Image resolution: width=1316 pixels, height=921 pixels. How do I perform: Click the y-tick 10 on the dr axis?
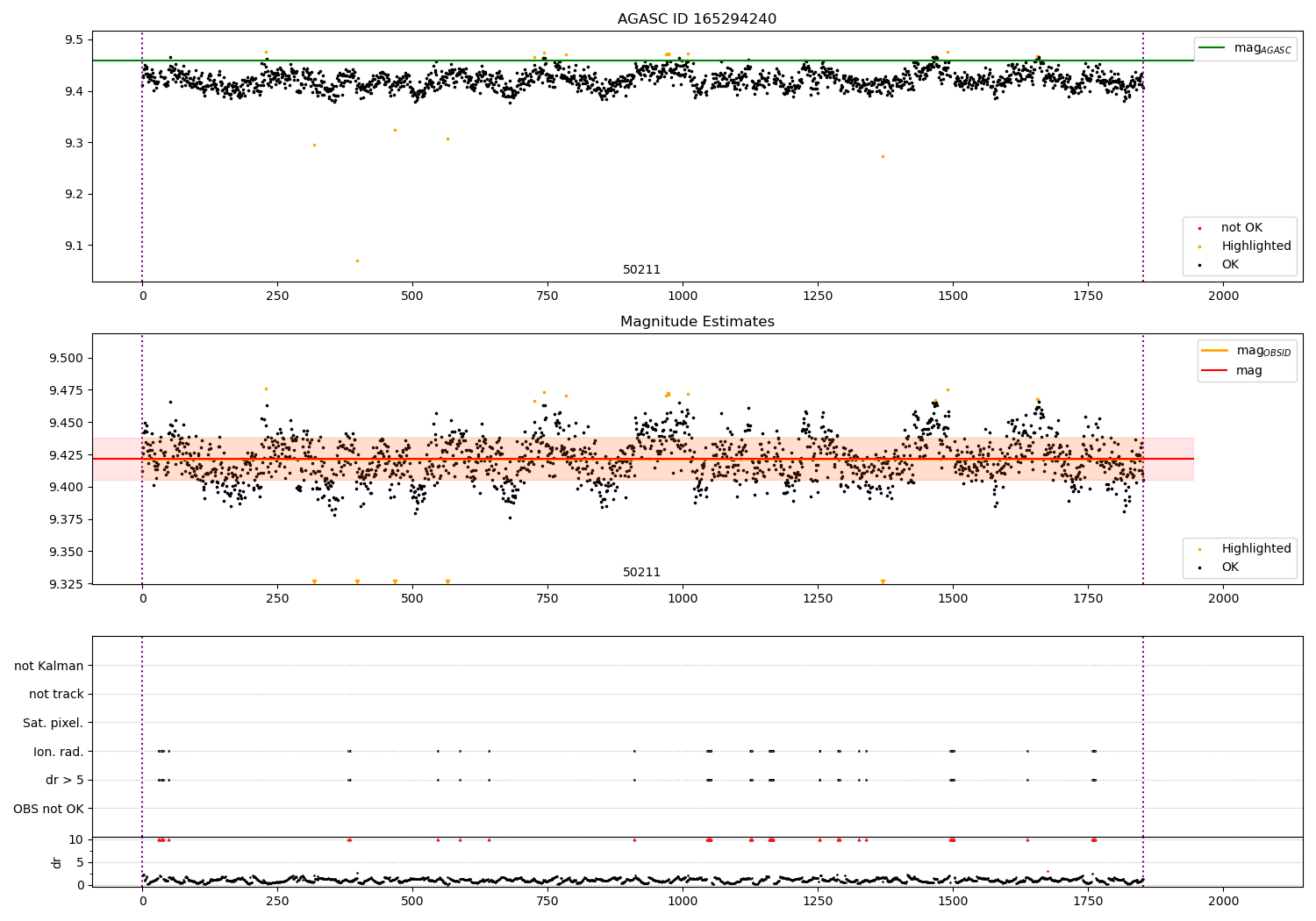(x=76, y=840)
